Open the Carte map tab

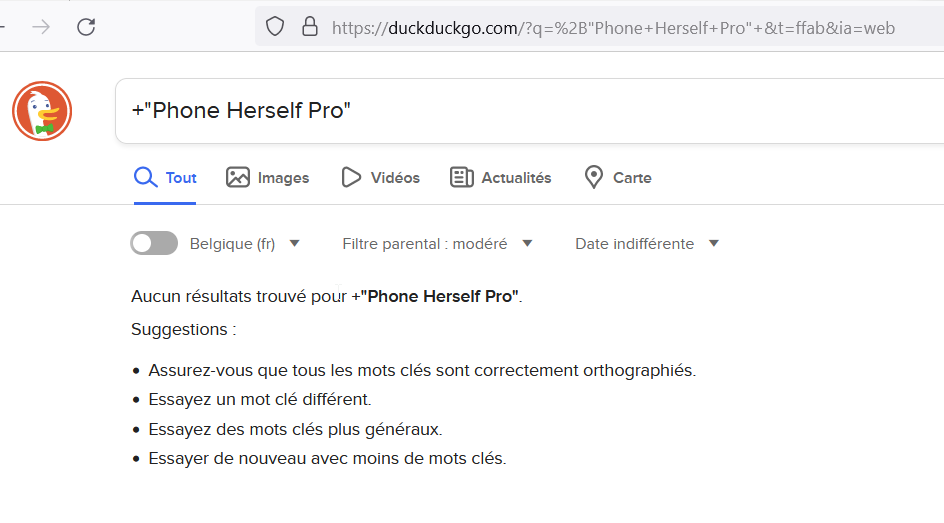631,178
